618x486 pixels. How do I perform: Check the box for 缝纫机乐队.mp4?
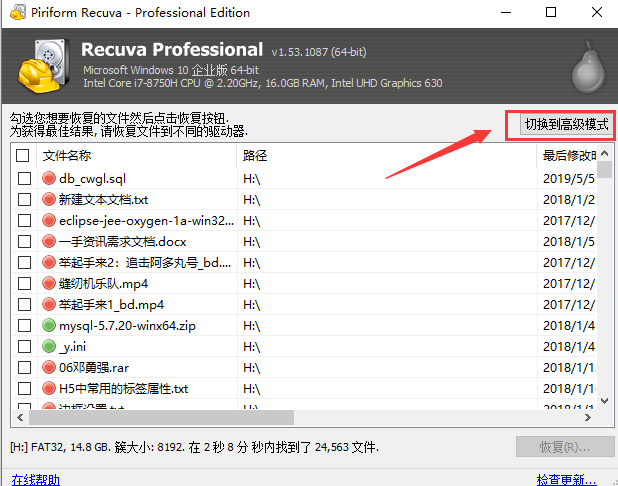pos(24,283)
